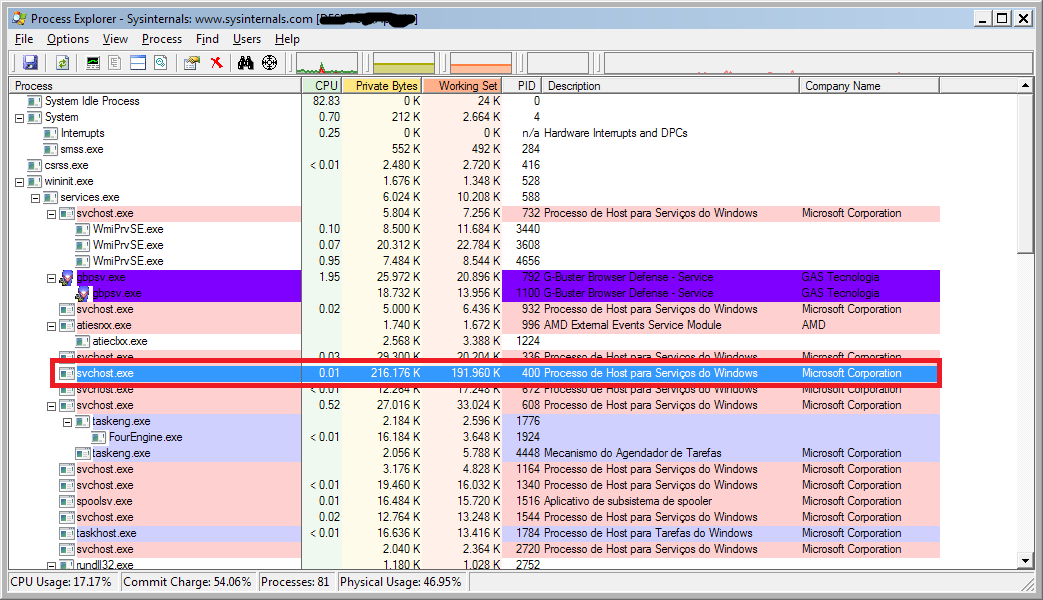The width and height of the screenshot is (1043, 600).
Task: Collapse the wininit.exe tree node
Action: [x=19, y=182]
